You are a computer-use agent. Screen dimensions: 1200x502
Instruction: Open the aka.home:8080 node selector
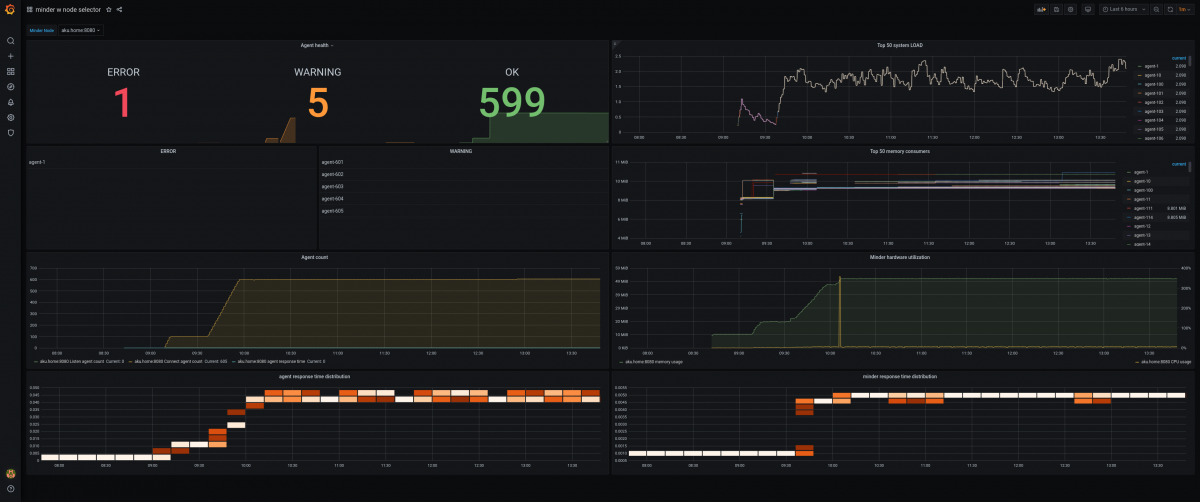pyautogui.click(x=81, y=30)
